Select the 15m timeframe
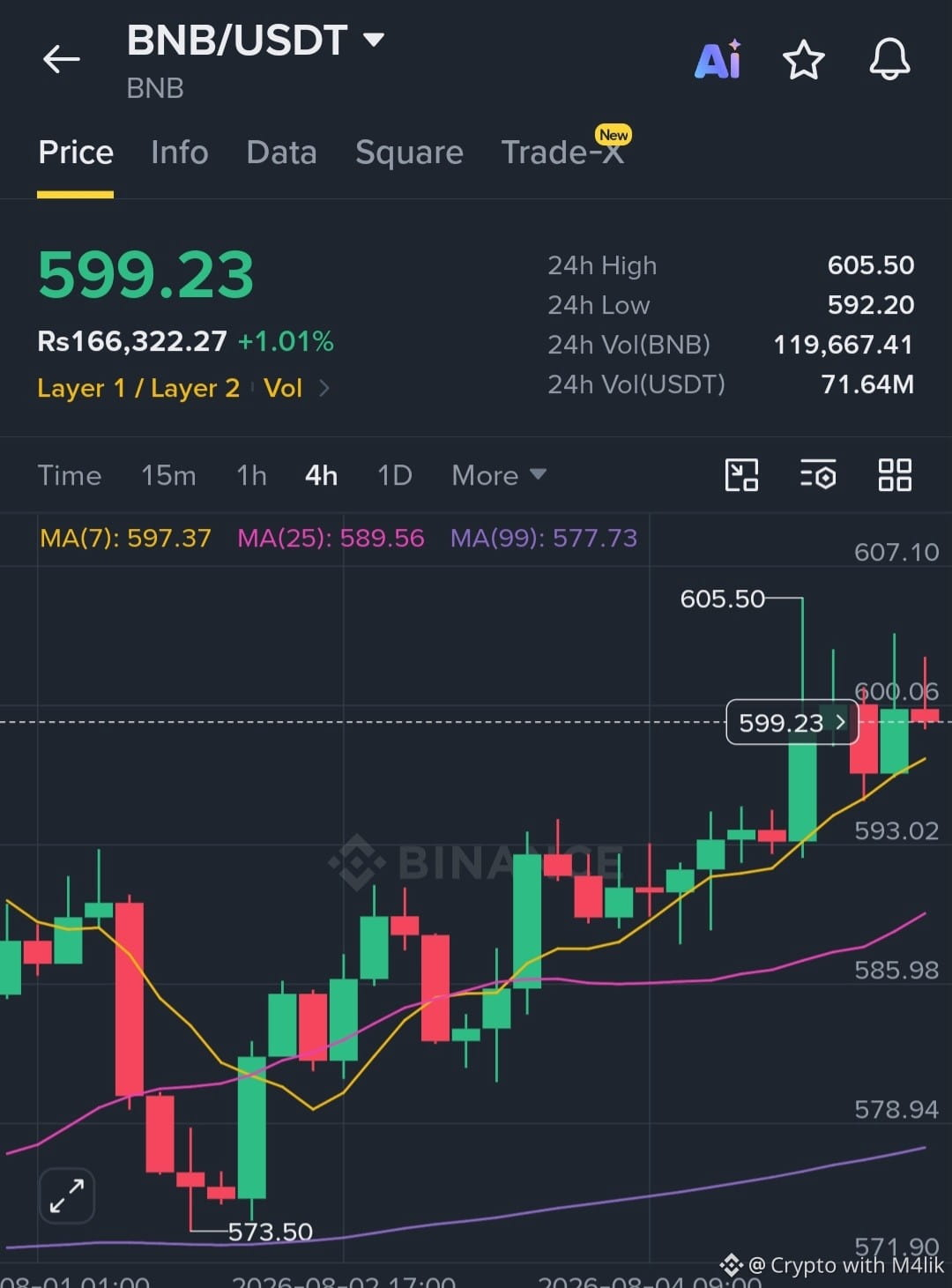This screenshot has height=1288, width=952. pos(168,475)
